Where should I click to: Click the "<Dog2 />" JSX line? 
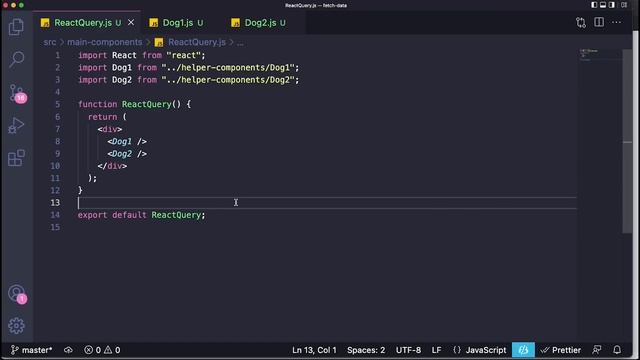pyautogui.click(x=127, y=153)
